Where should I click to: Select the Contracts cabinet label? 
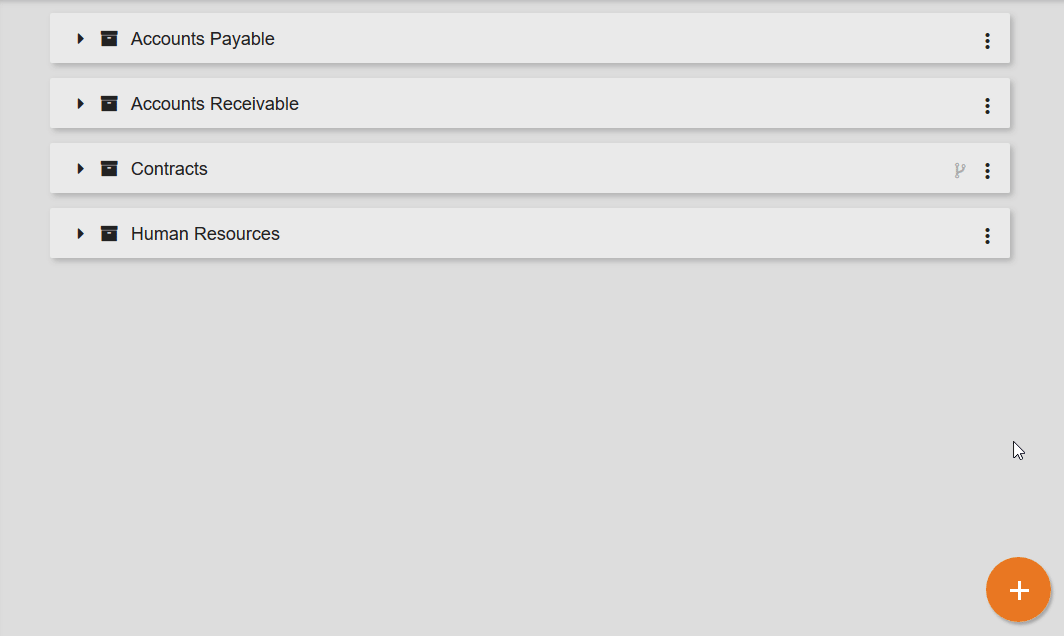[169, 169]
